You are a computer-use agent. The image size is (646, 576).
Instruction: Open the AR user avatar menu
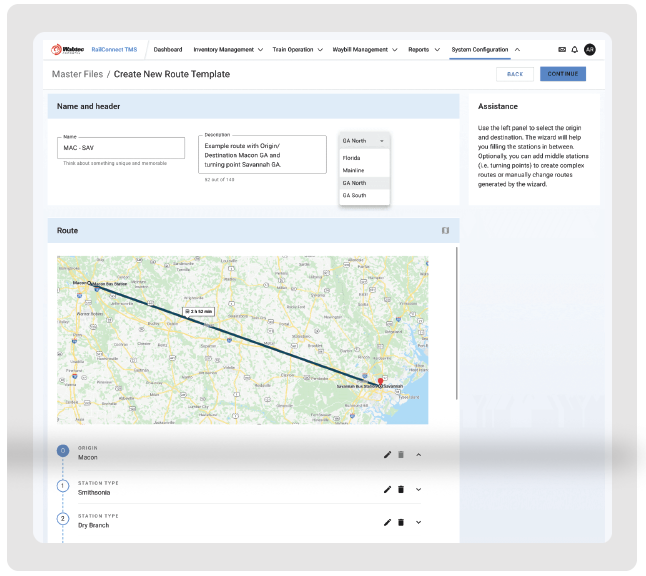[590, 49]
